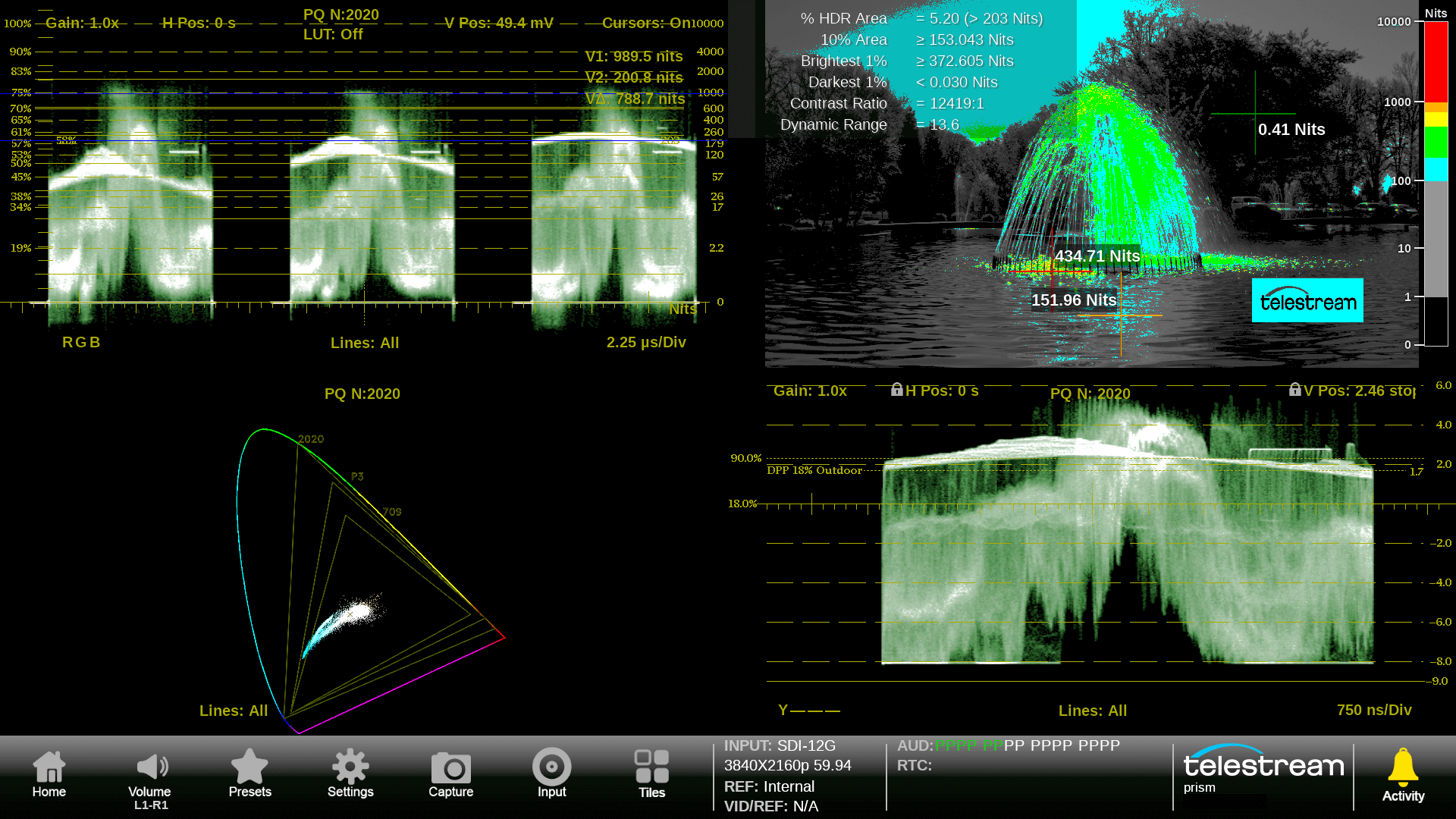
Task: Click the RGB waveform mode label
Action: 81,343
